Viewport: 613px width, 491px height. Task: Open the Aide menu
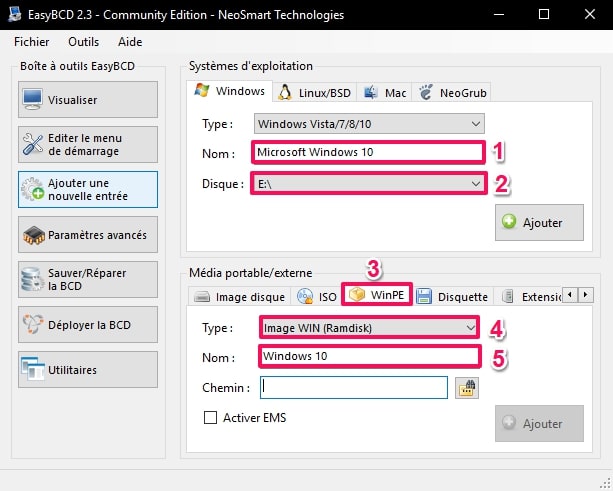[x=130, y=42]
